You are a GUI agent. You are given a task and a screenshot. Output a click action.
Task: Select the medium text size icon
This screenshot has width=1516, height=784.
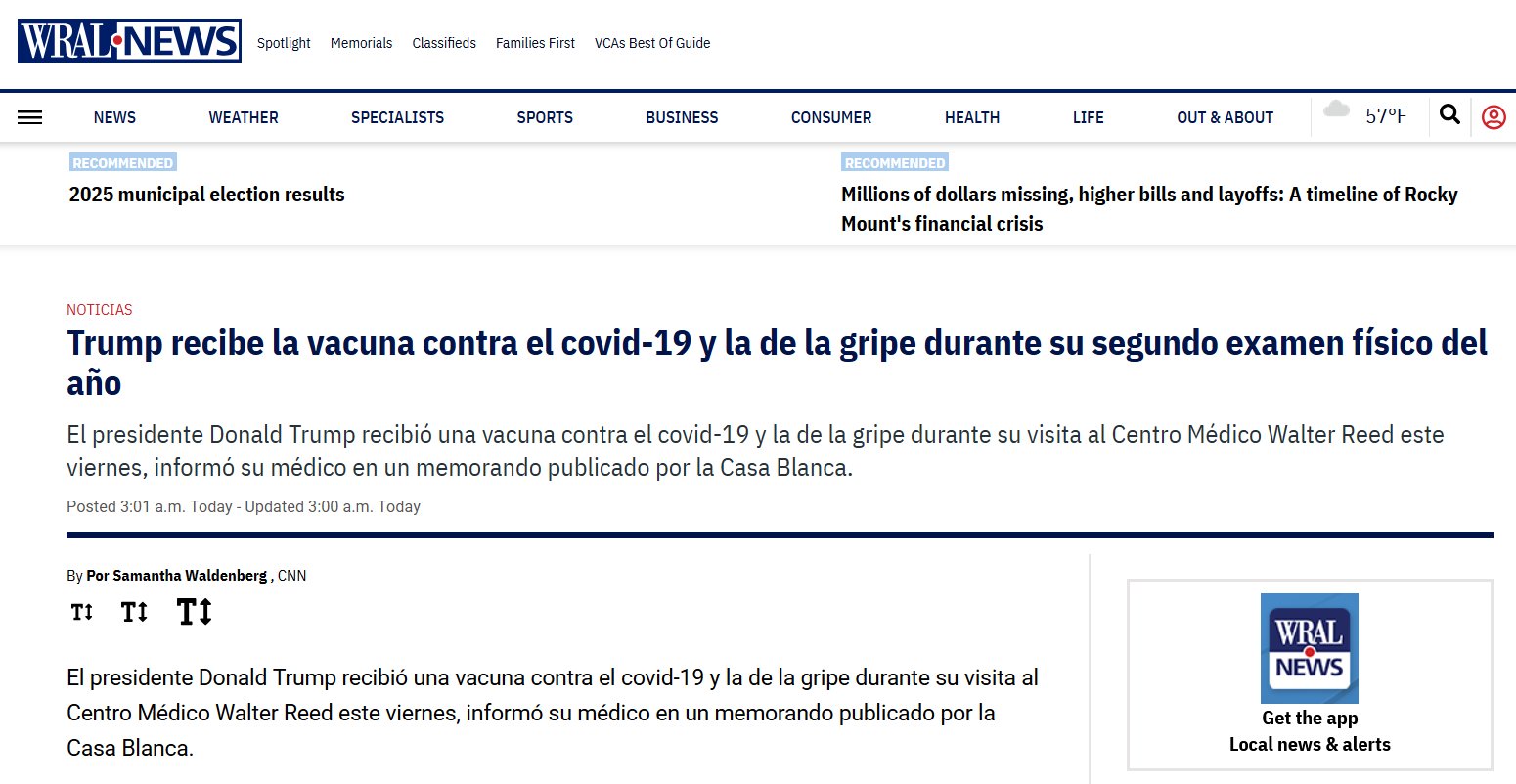tap(134, 613)
